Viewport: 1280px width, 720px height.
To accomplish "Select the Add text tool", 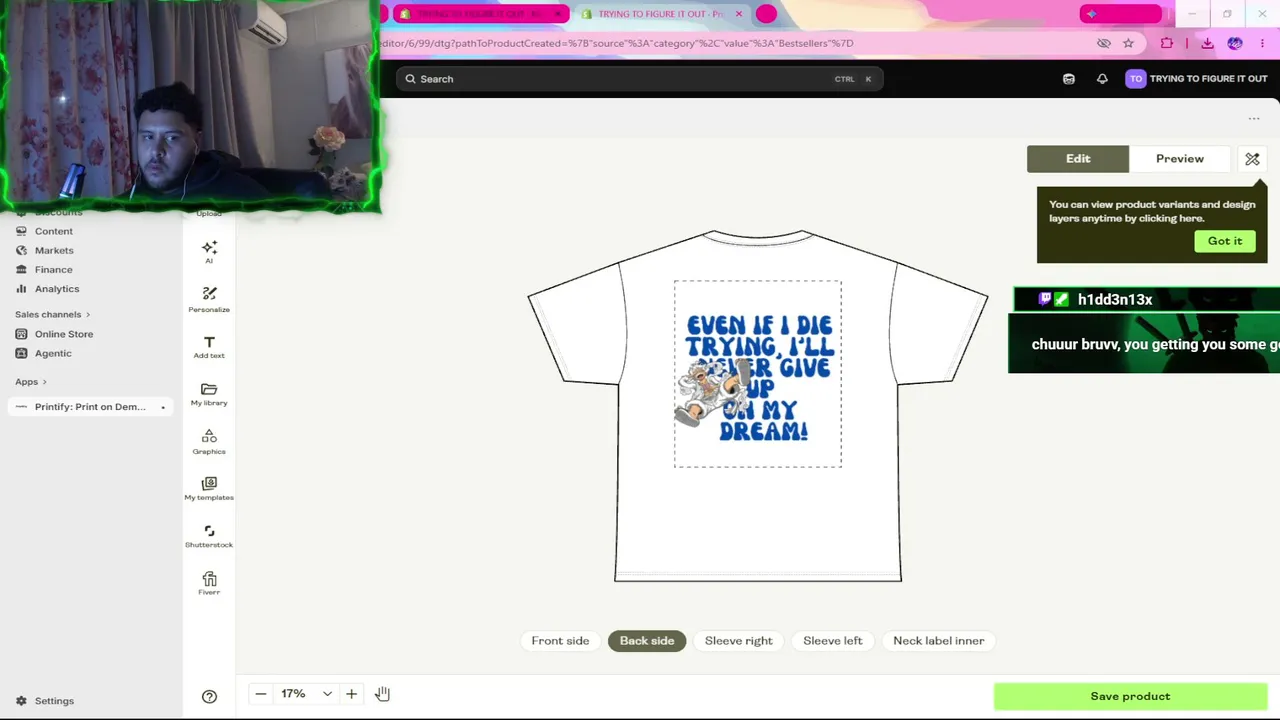I will tap(209, 347).
